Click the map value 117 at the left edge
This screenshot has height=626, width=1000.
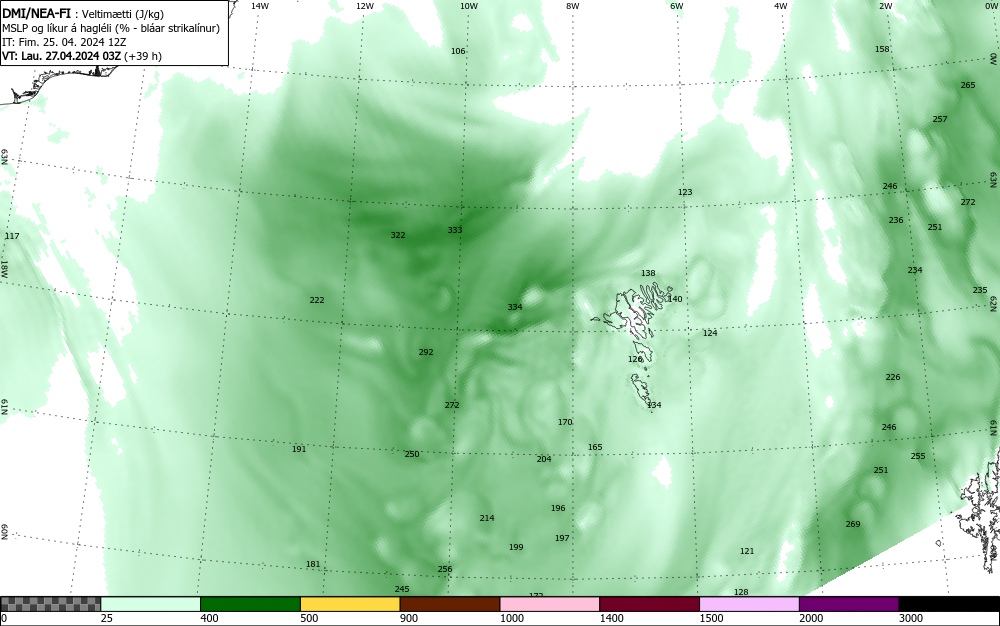tap(12, 236)
